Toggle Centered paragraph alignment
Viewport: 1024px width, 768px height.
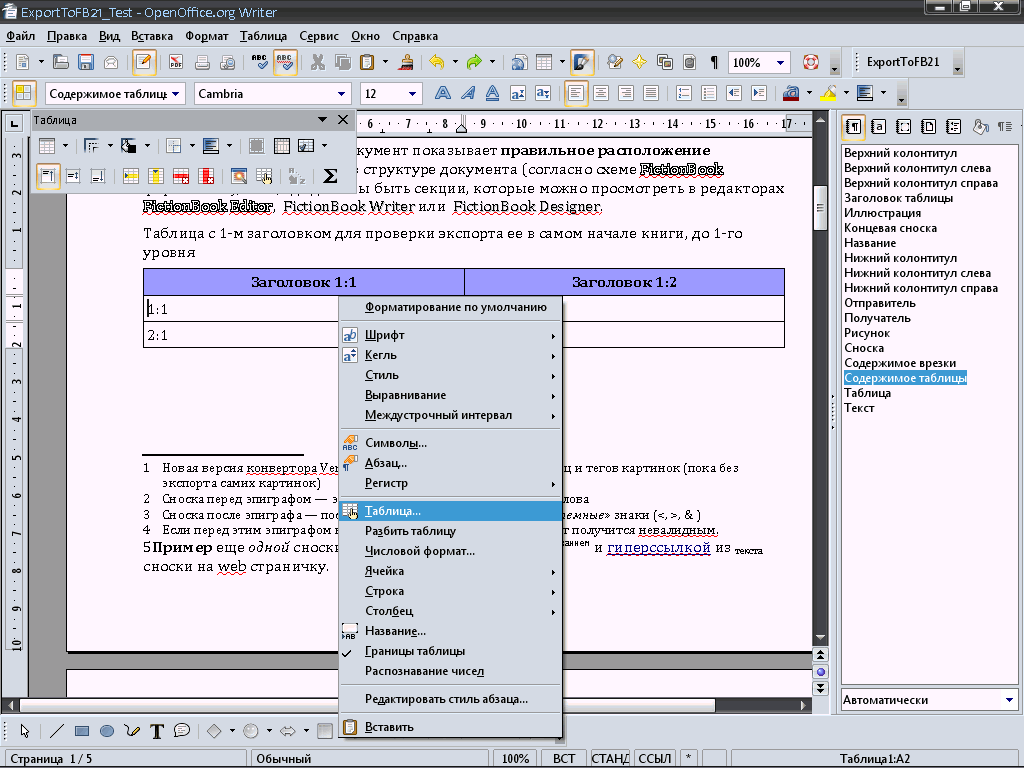[x=601, y=93]
